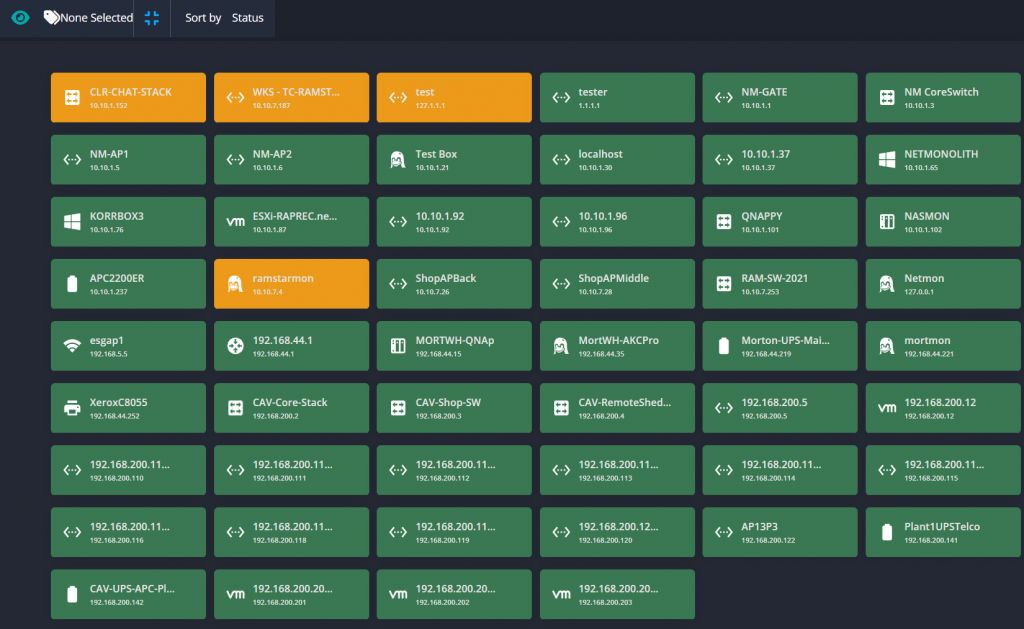
Task: Click the NM-AP2 device name
Action: click(272, 154)
